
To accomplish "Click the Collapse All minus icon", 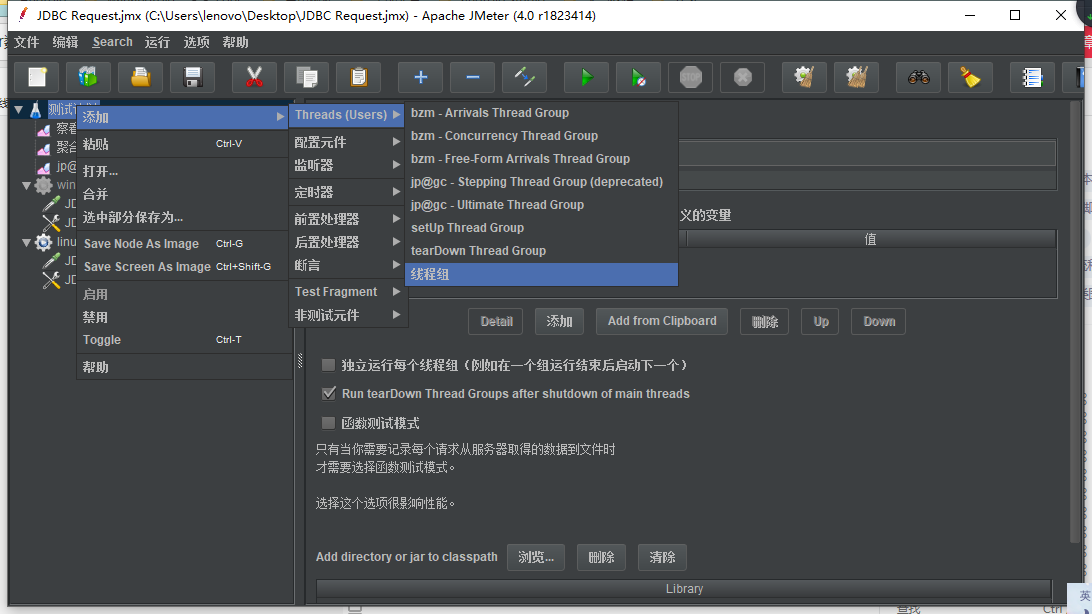I will pyautogui.click(x=472, y=77).
